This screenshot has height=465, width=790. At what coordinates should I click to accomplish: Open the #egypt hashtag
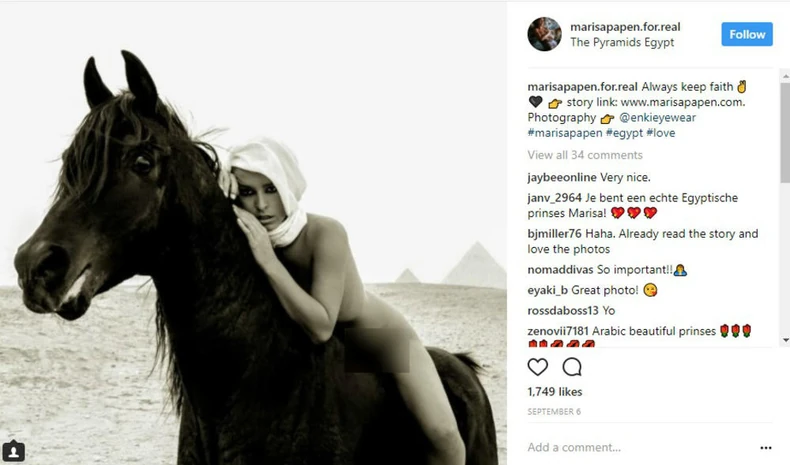point(624,133)
